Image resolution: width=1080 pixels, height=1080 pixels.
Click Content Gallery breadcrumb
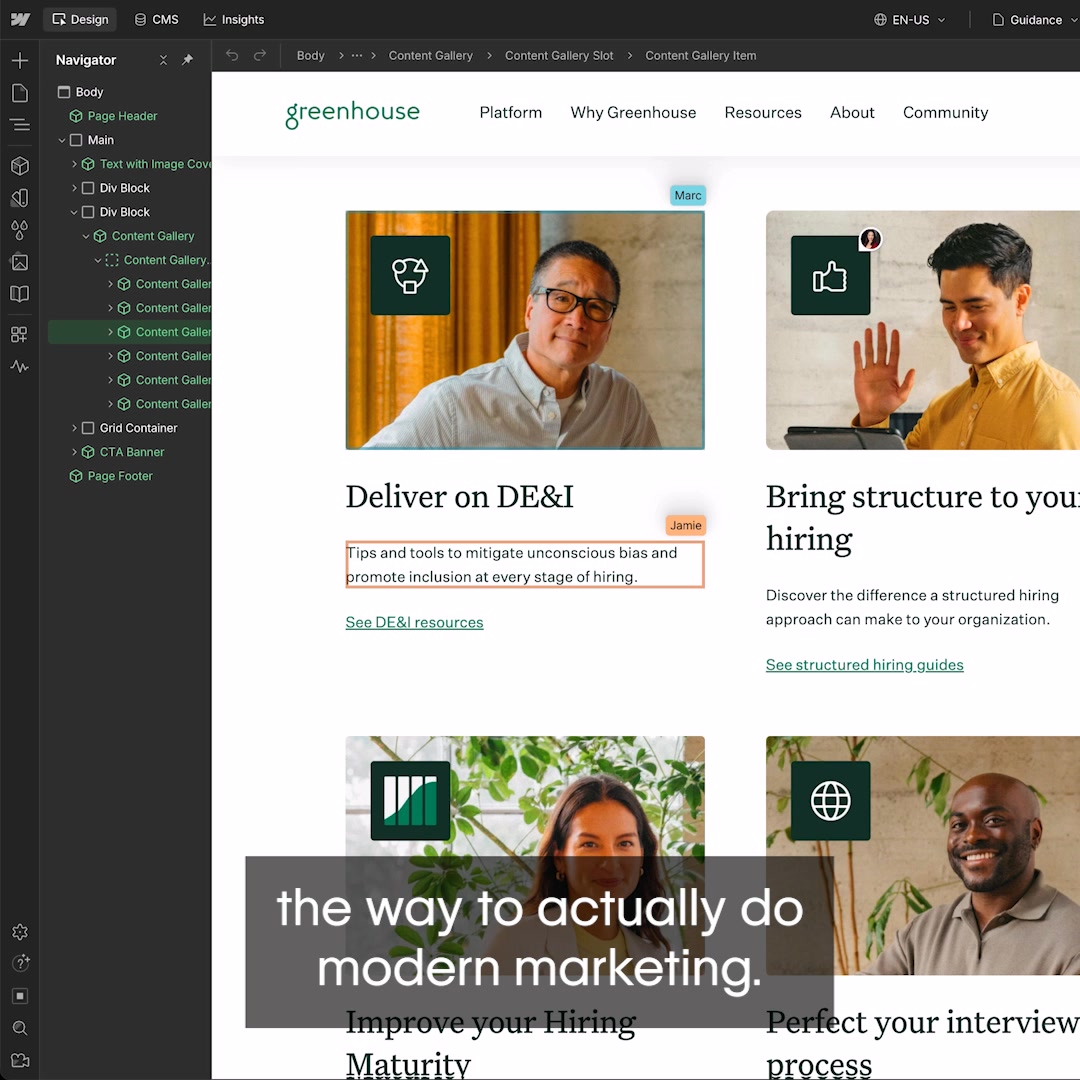pyautogui.click(x=430, y=55)
